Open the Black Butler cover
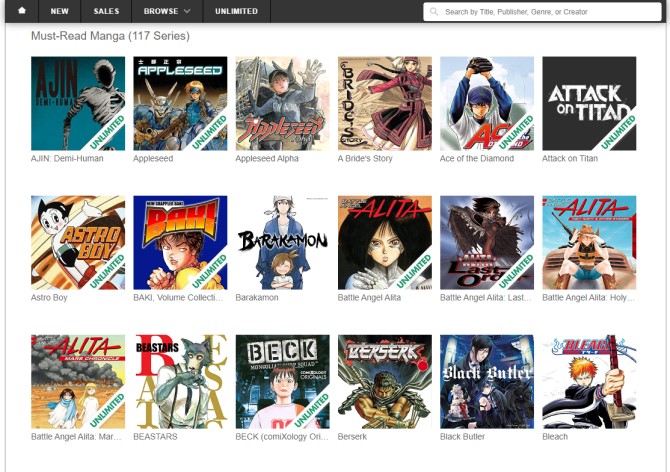The width and height of the screenshot is (670, 472). [x=487, y=382]
